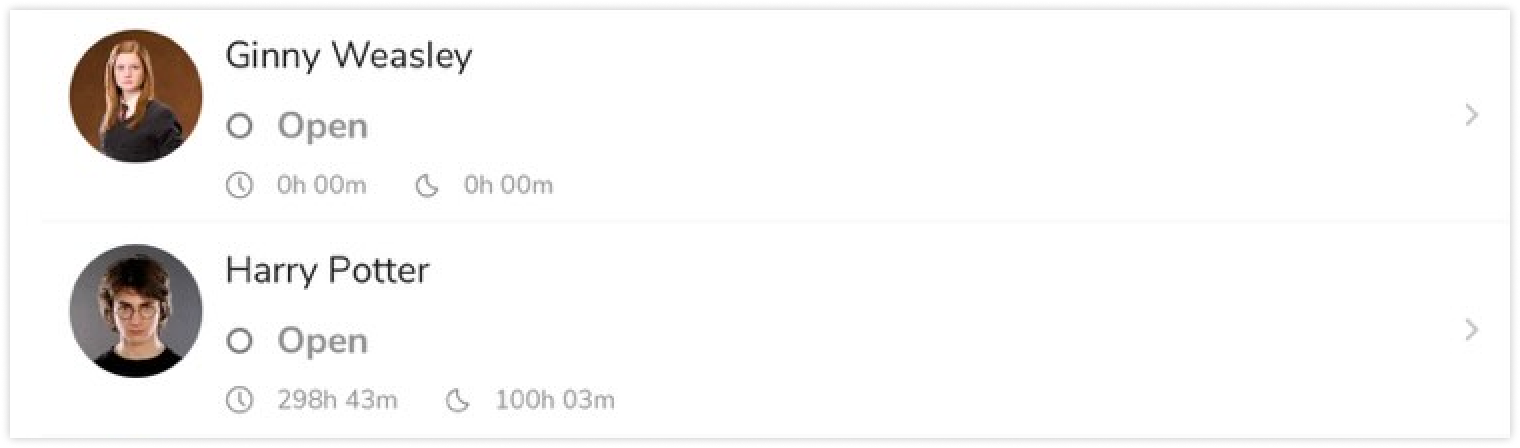Click the clock icon beside 298h 43m
1520x448 pixels.
point(239,401)
